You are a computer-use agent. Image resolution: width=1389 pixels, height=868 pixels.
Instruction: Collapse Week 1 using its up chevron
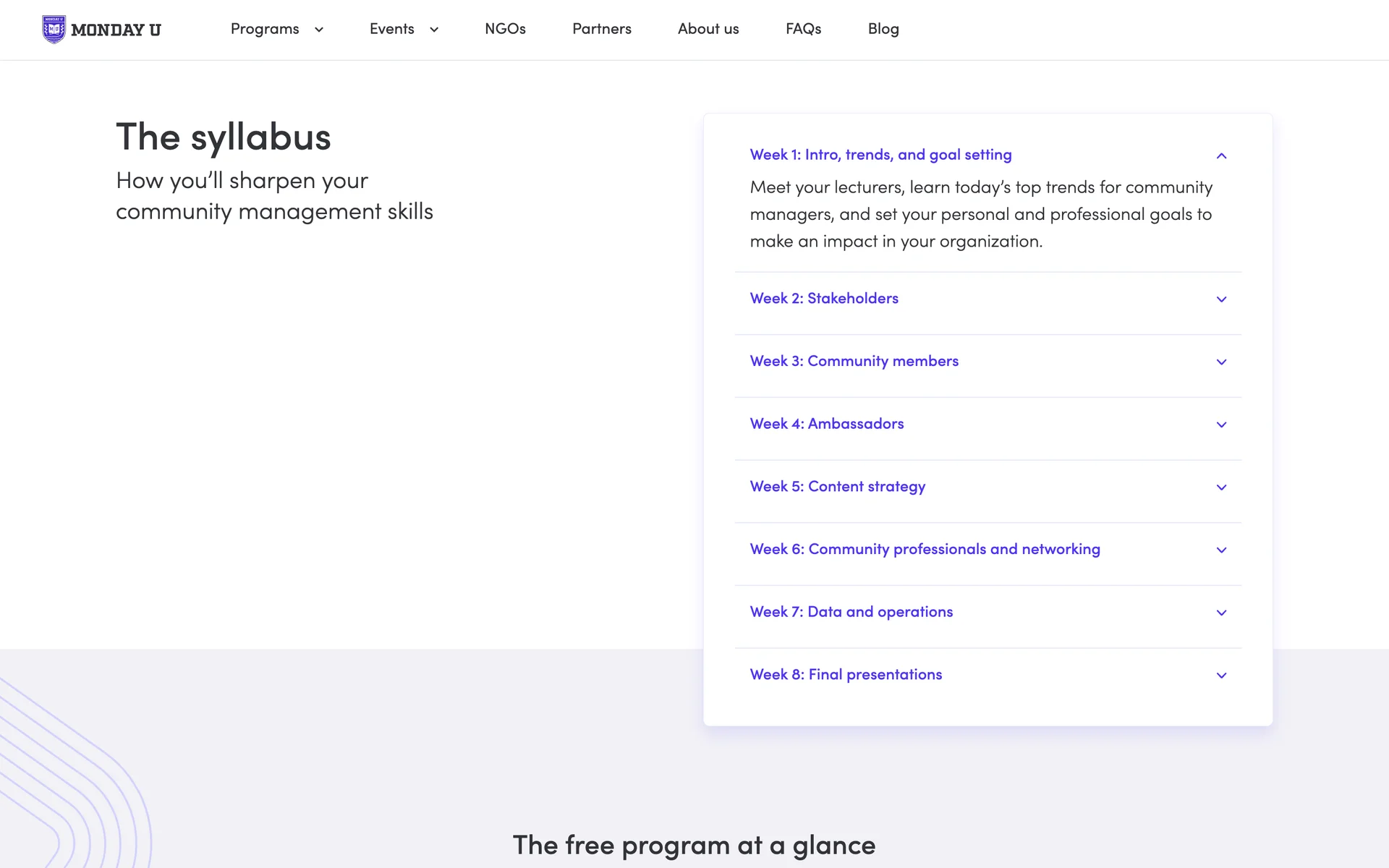[x=1221, y=156]
